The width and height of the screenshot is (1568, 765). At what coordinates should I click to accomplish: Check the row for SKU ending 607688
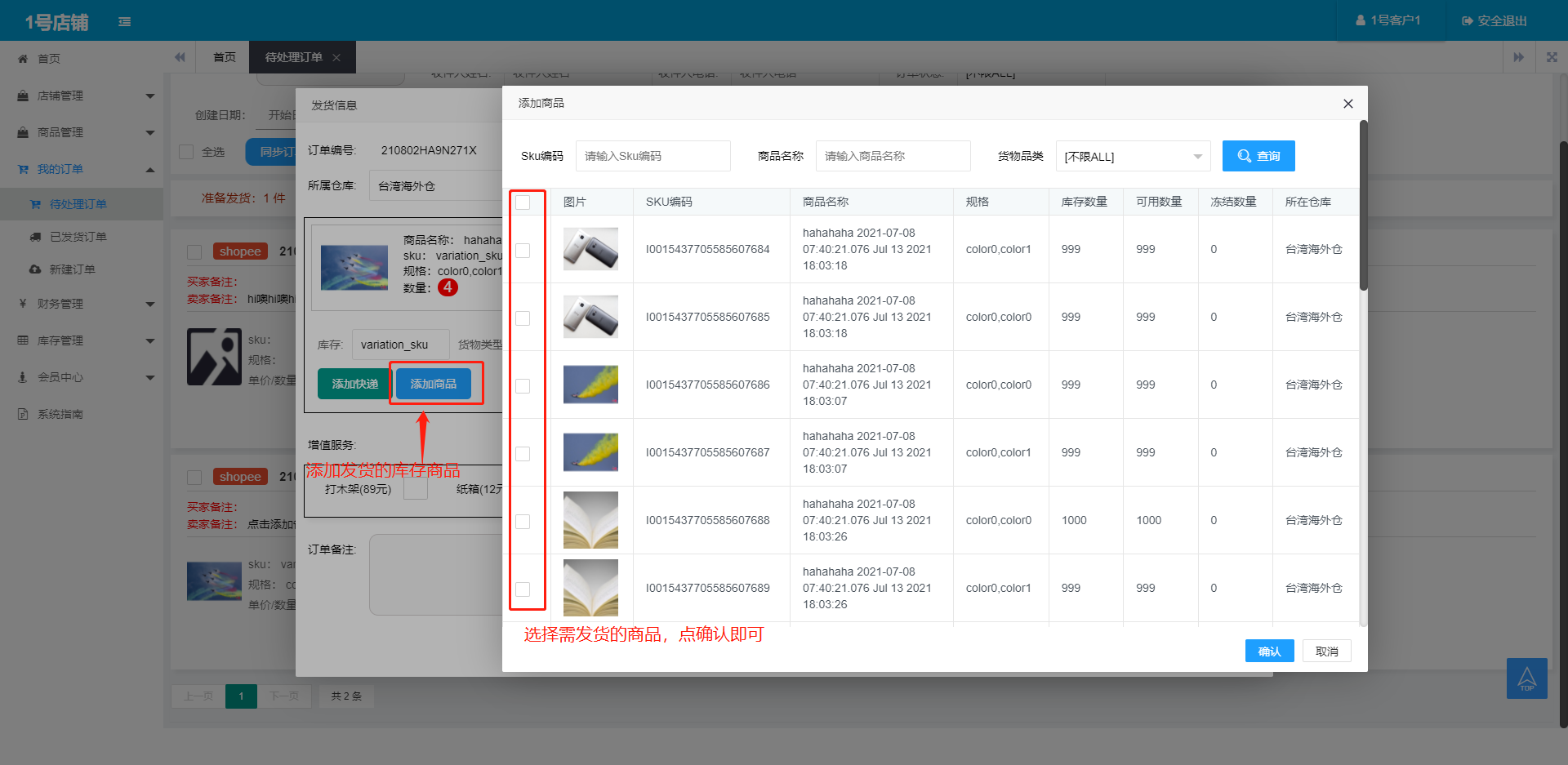pyautogui.click(x=523, y=521)
